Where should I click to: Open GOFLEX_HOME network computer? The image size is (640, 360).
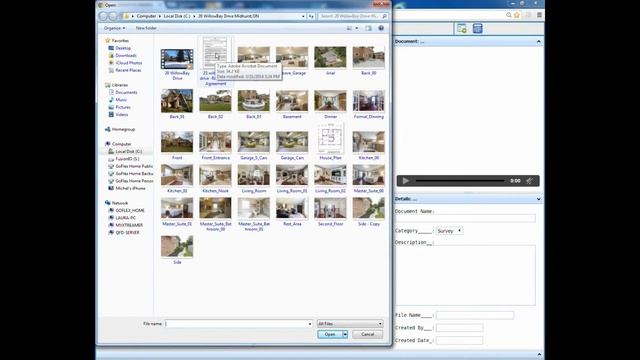point(129,210)
